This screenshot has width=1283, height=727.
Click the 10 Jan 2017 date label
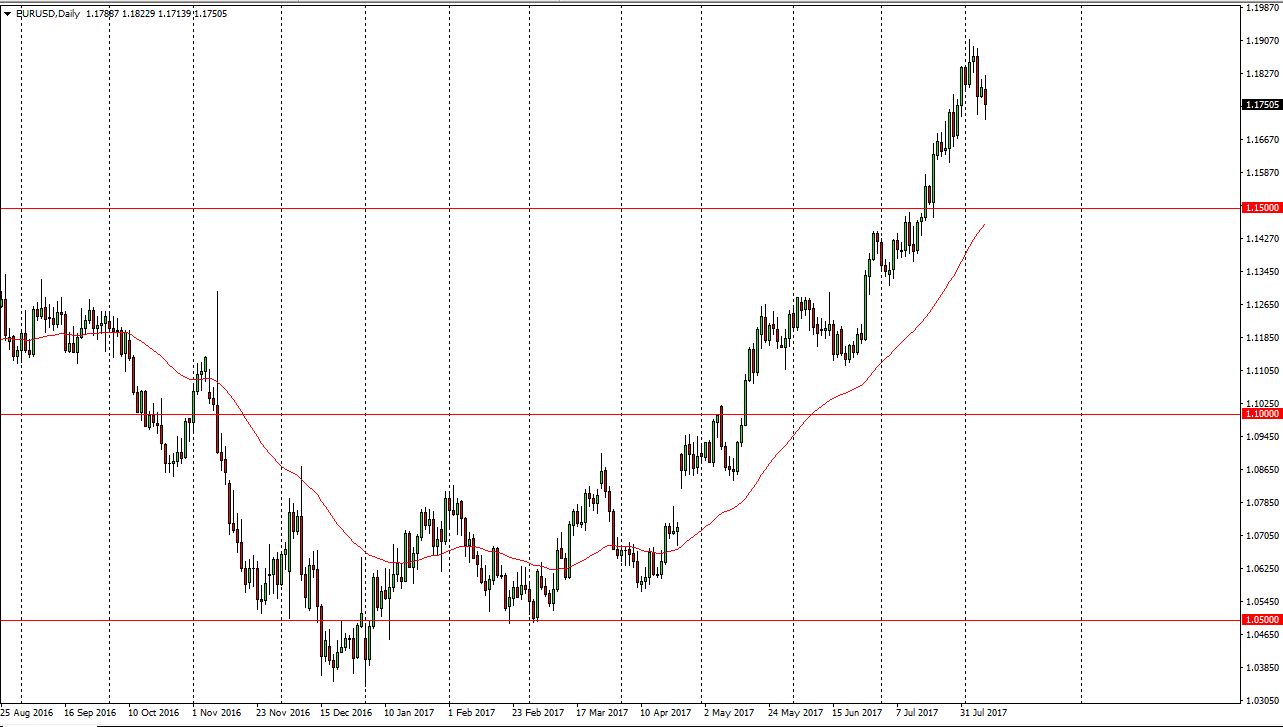tap(407, 714)
